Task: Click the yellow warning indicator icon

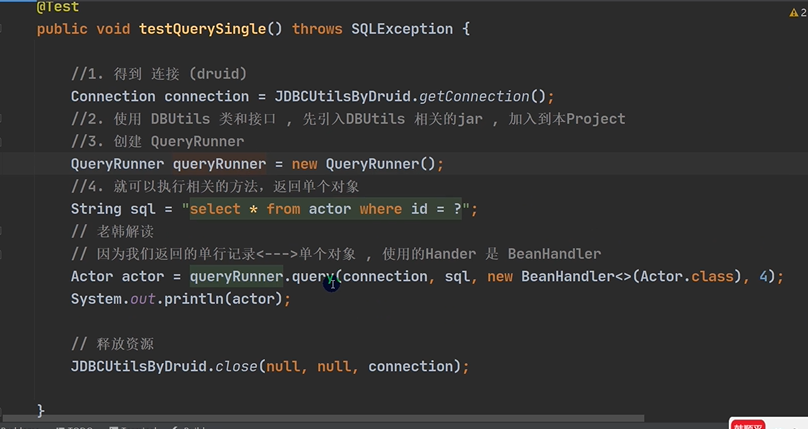Action: coord(794,13)
